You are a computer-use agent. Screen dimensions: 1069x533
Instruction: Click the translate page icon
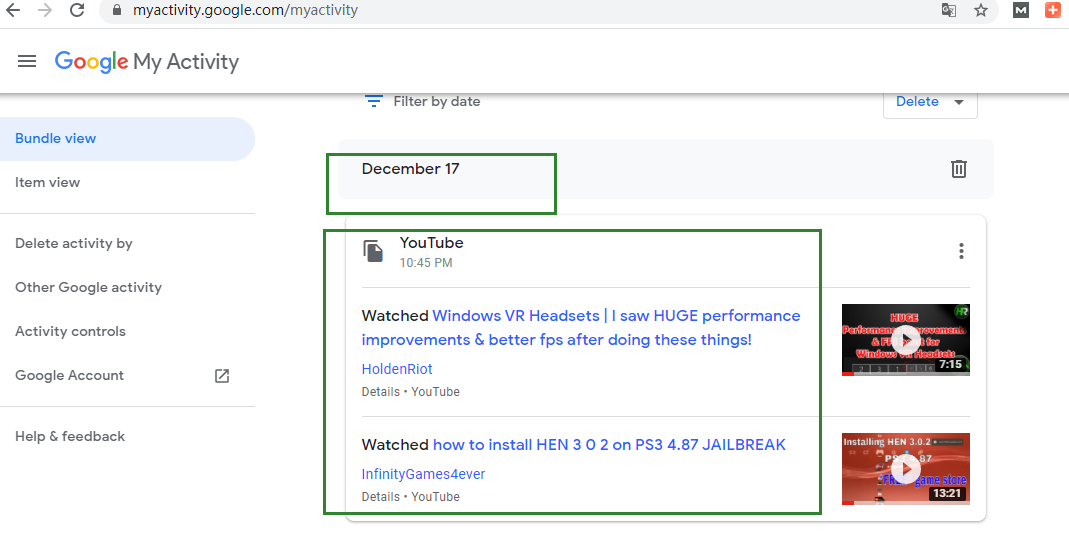point(948,11)
